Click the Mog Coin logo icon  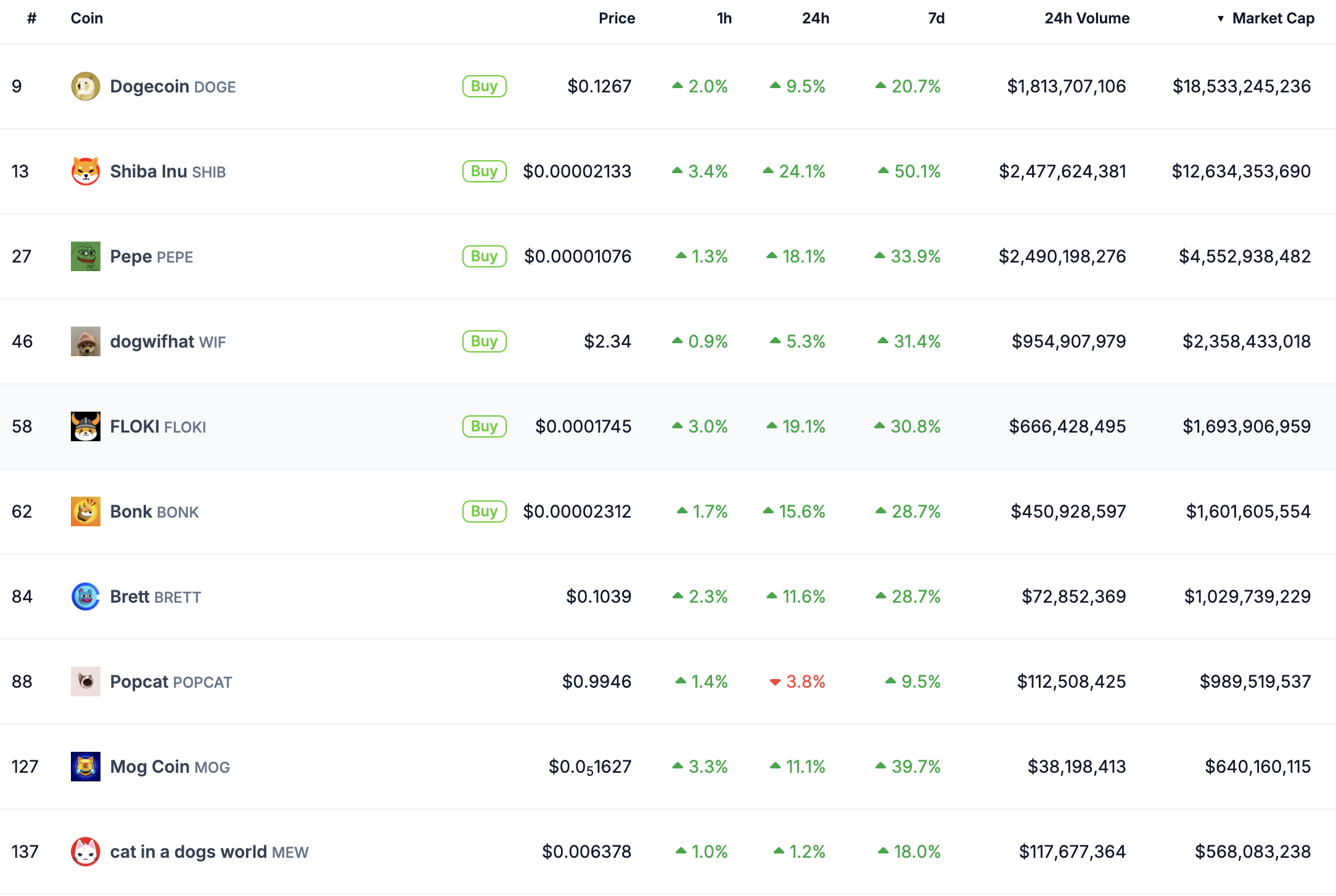pyautogui.click(x=85, y=767)
